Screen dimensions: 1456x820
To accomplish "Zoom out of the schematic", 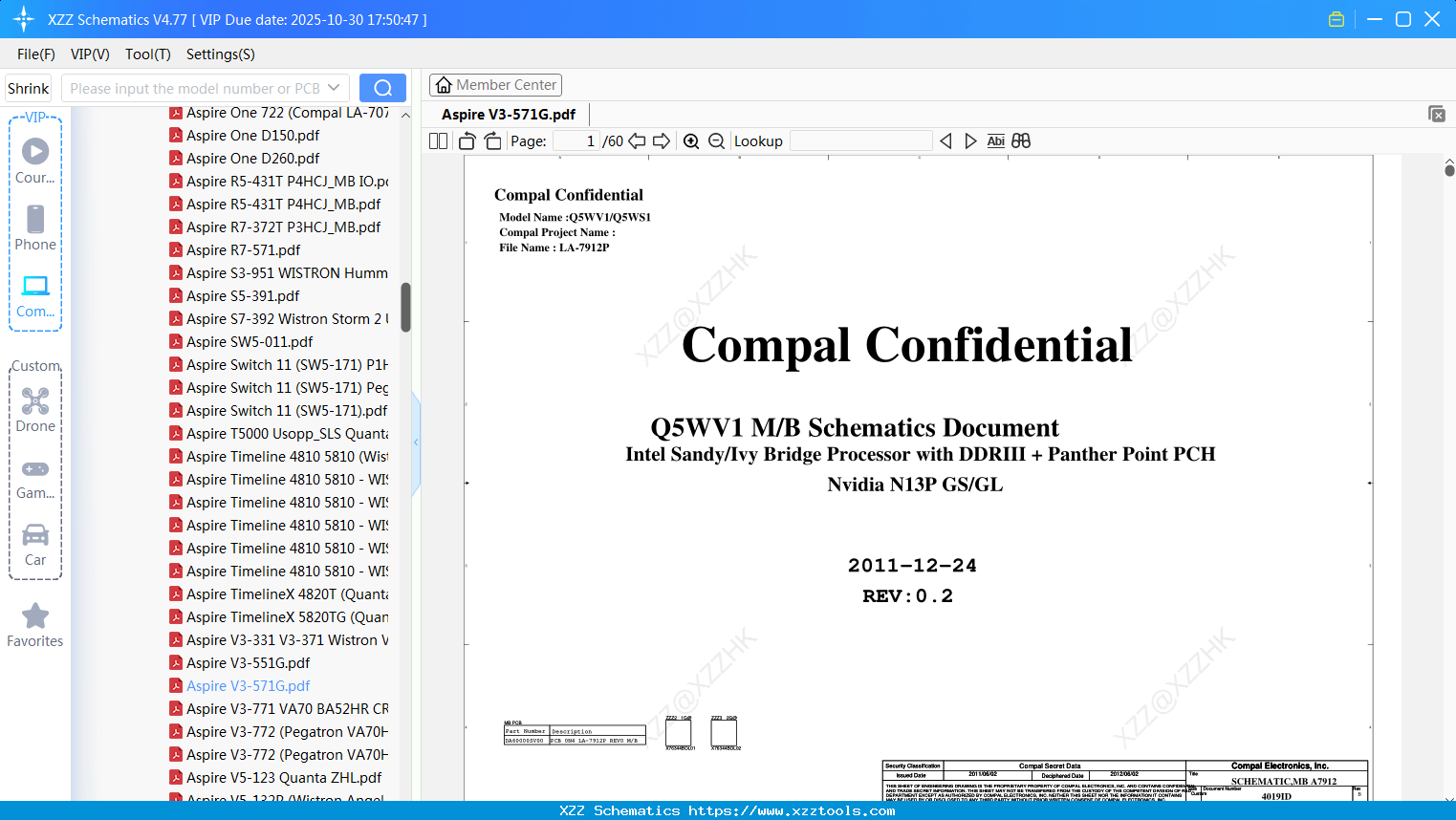I will (x=716, y=141).
